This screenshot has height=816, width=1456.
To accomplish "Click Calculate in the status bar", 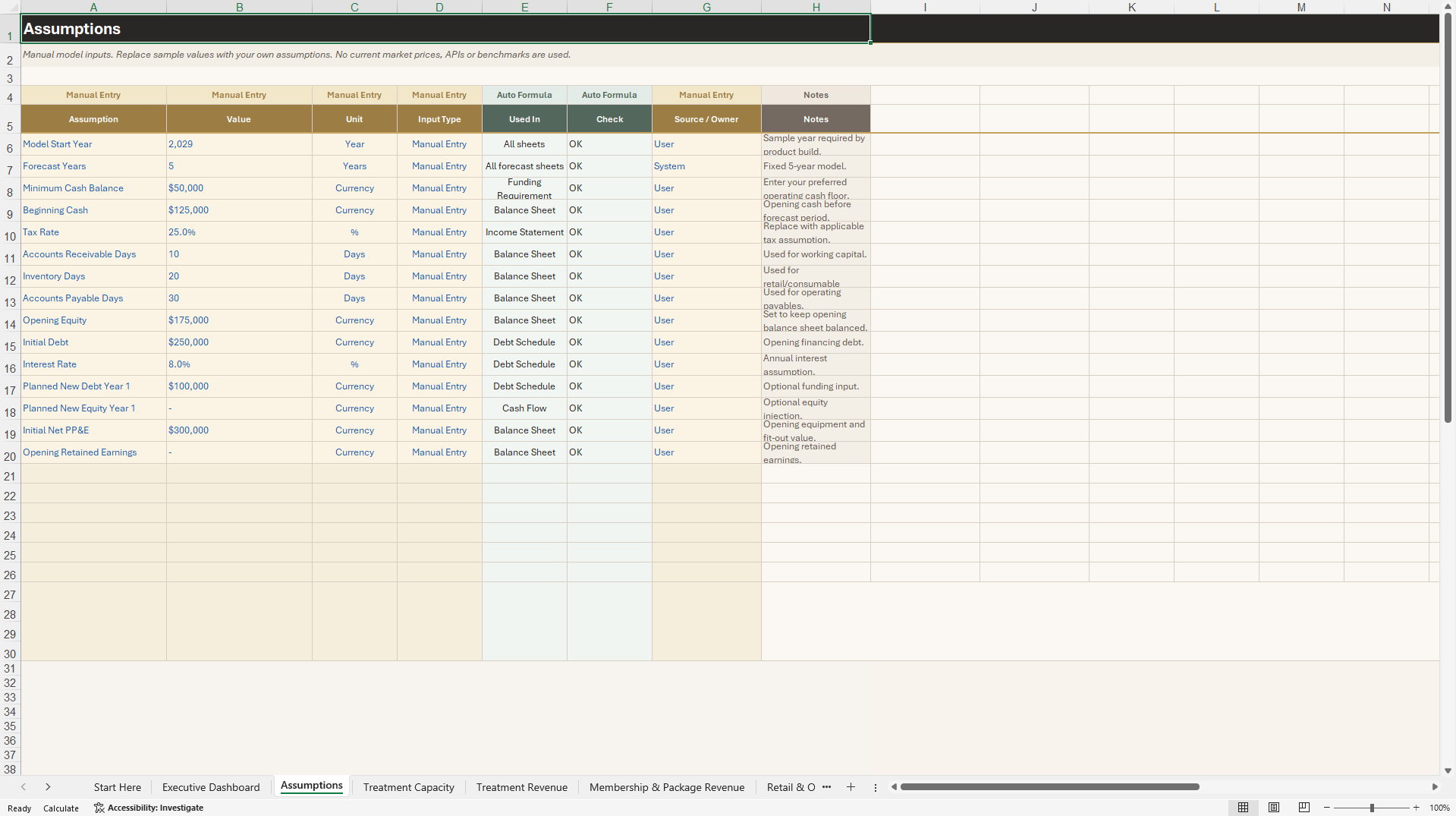I will [x=61, y=808].
